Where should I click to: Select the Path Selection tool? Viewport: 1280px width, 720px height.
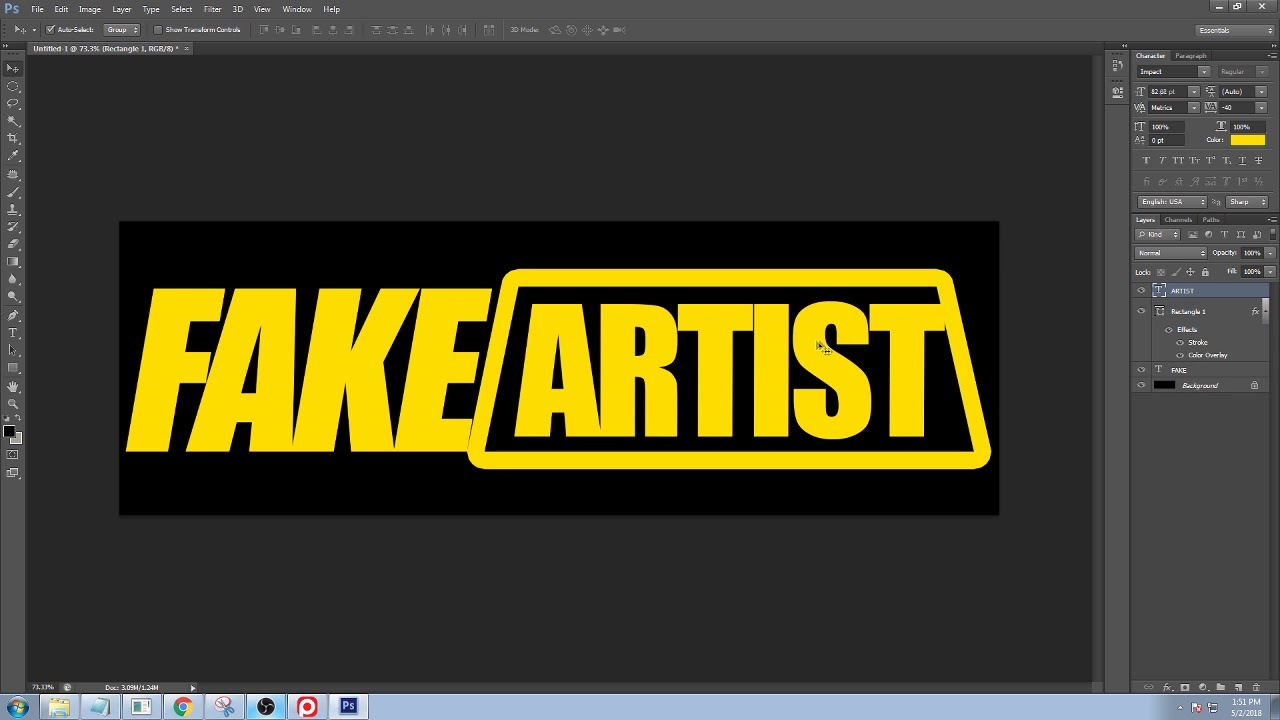tap(13, 350)
